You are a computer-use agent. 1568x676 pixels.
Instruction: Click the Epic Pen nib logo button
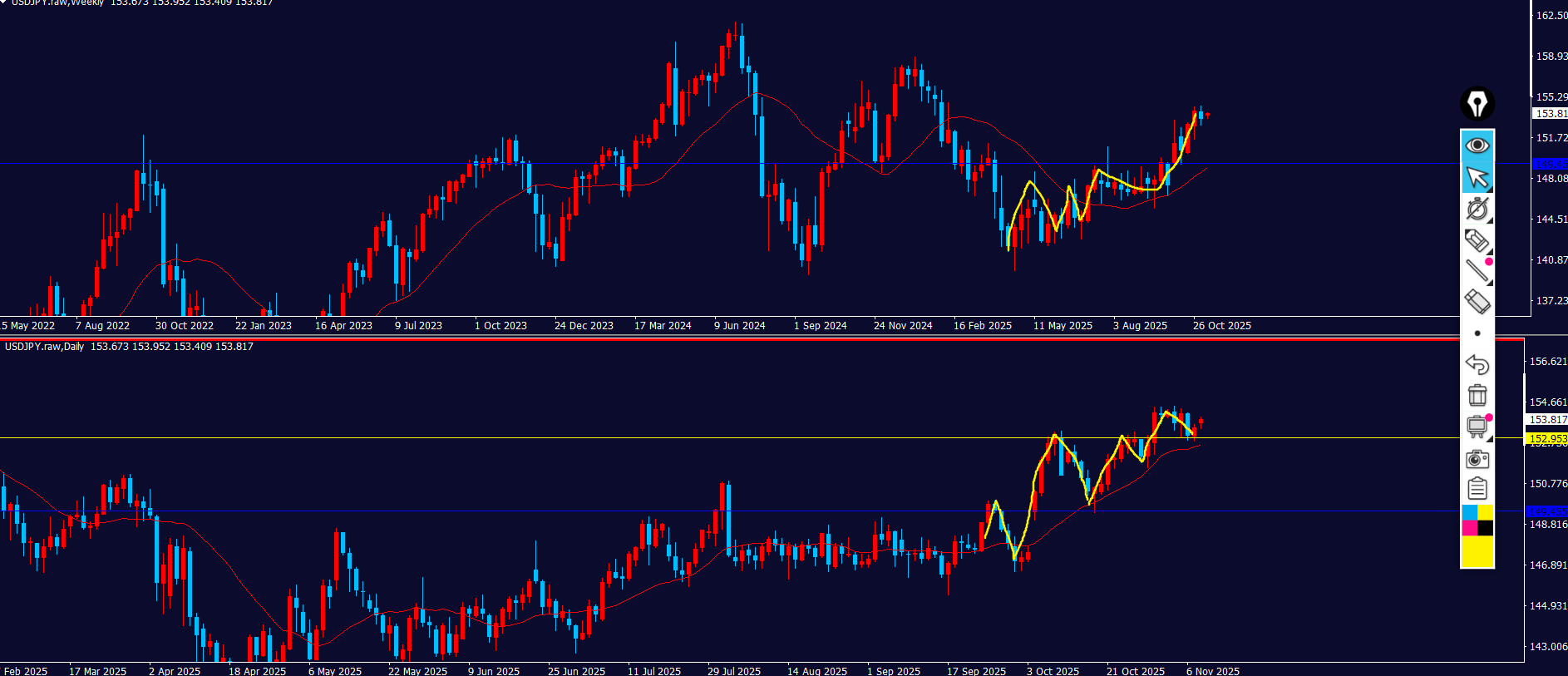pyautogui.click(x=1477, y=104)
